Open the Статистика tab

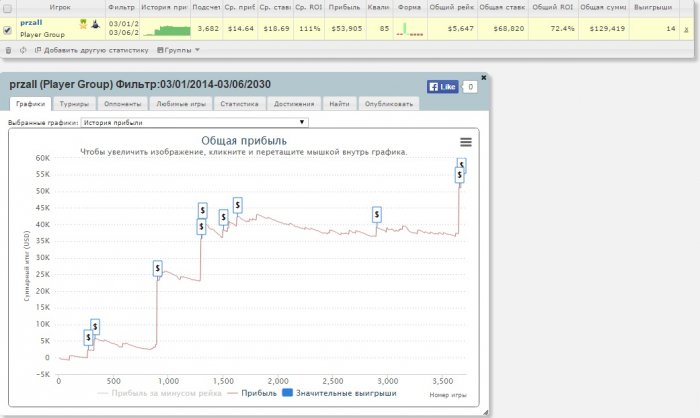[239, 104]
